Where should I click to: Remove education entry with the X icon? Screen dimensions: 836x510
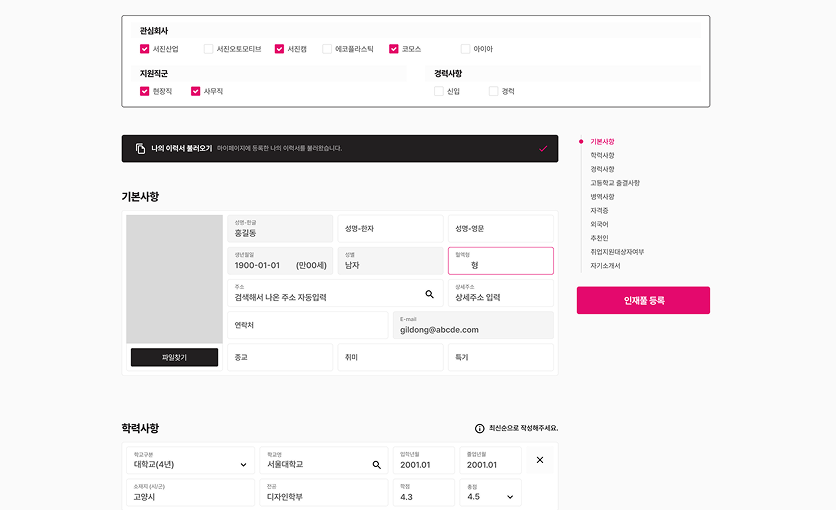(x=540, y=460)
